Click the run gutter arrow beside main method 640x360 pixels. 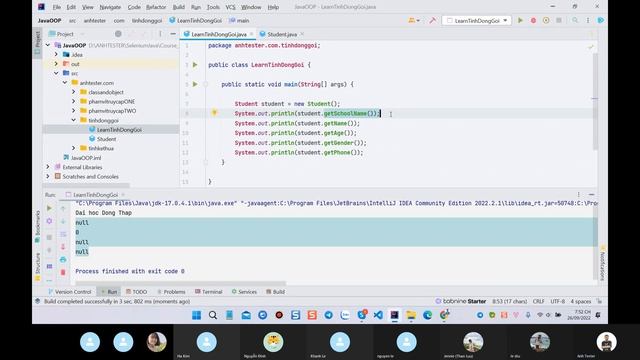(x=195, y=84)
